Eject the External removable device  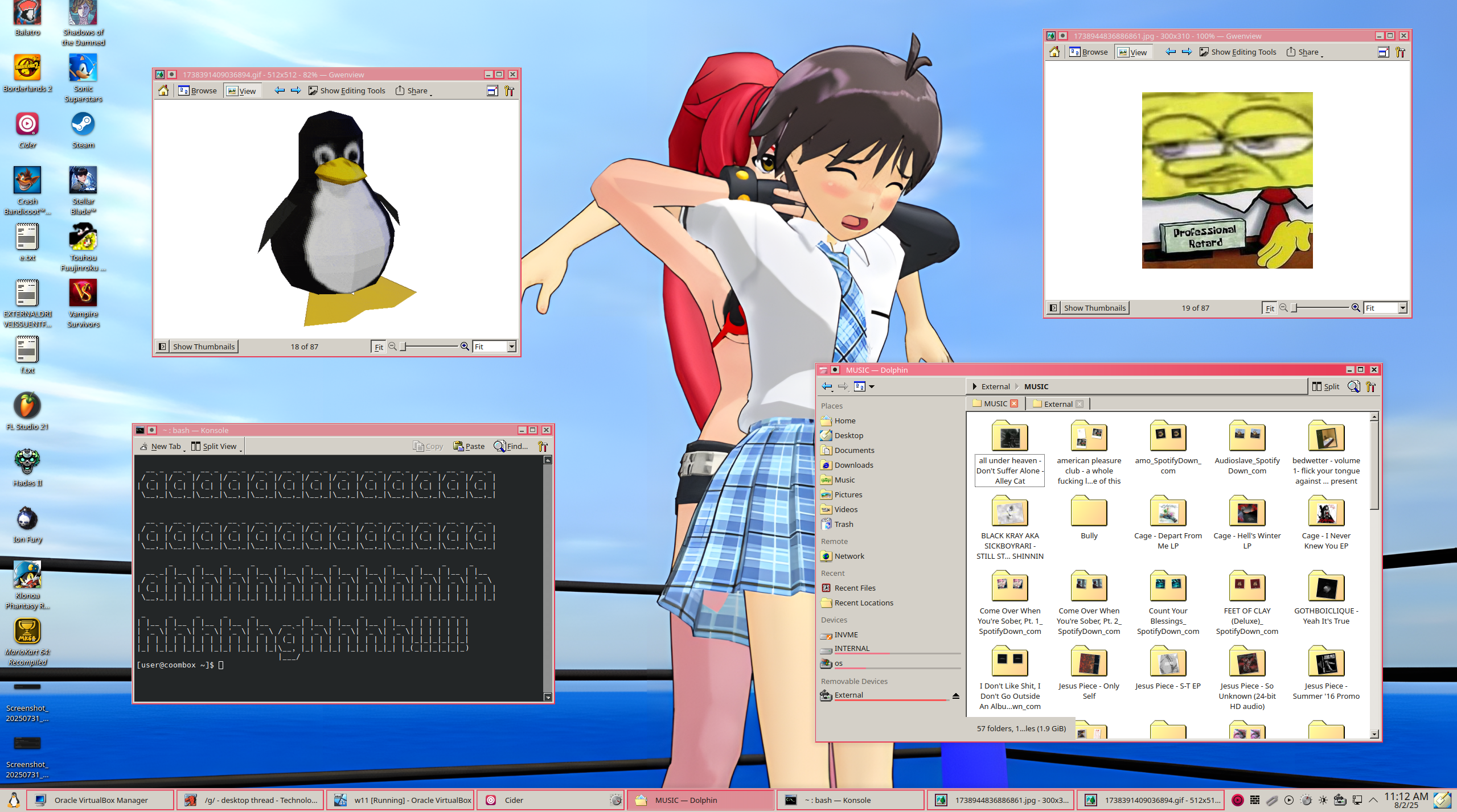tap(956, 695)
